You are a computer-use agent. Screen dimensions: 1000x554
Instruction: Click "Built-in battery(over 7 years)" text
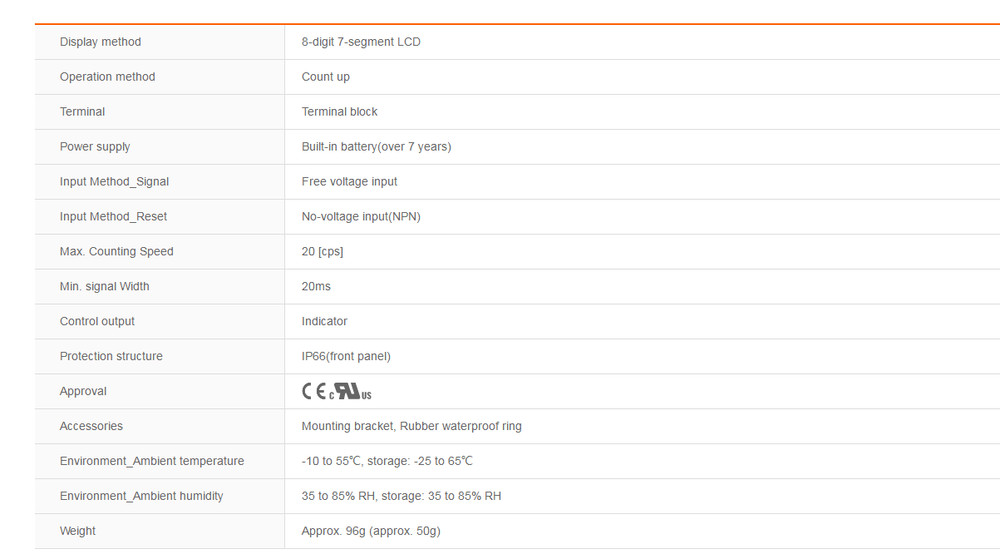pyautogui.click(x=376, y=147)
